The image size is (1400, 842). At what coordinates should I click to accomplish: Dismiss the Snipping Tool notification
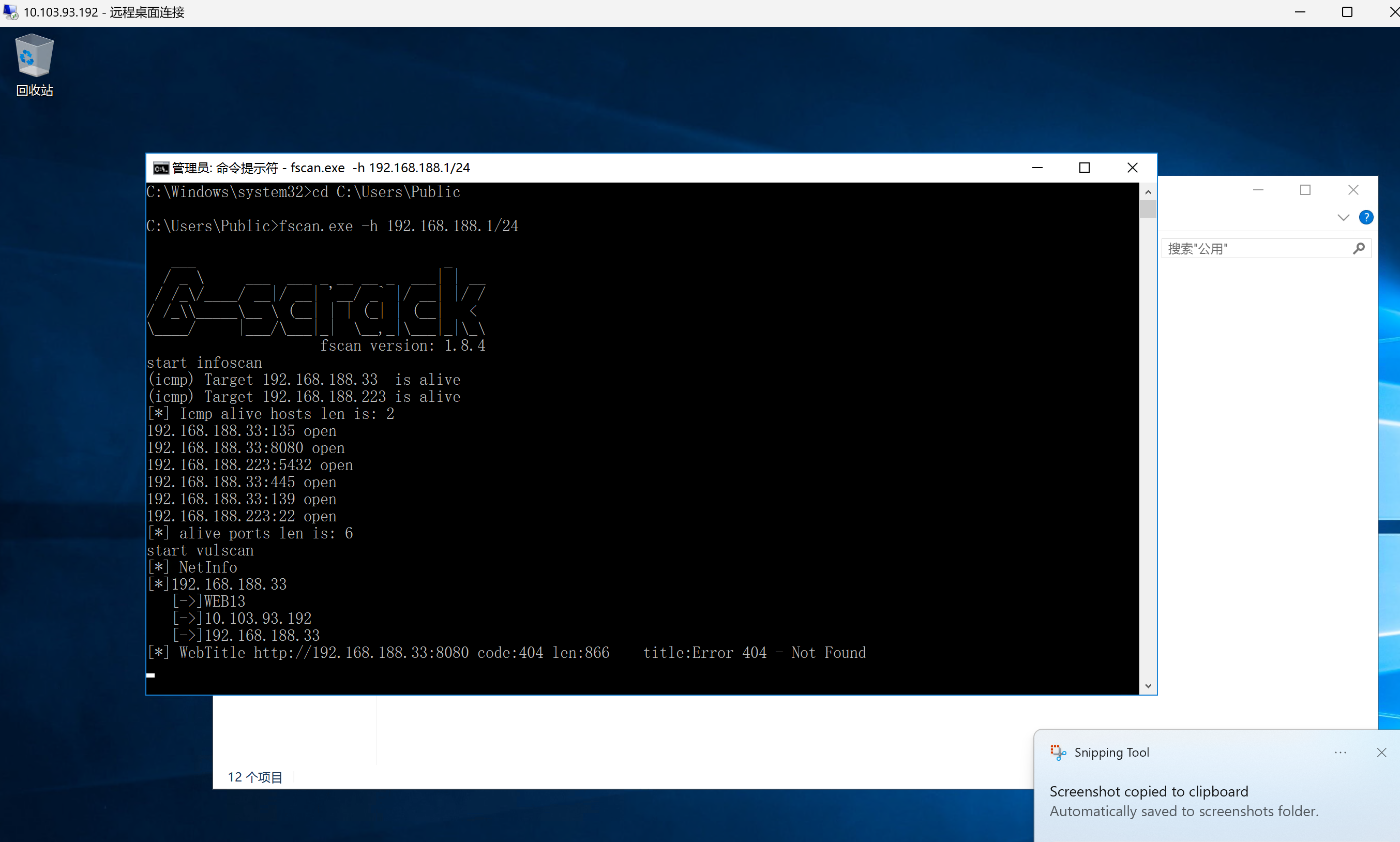tap(1381, 753)
